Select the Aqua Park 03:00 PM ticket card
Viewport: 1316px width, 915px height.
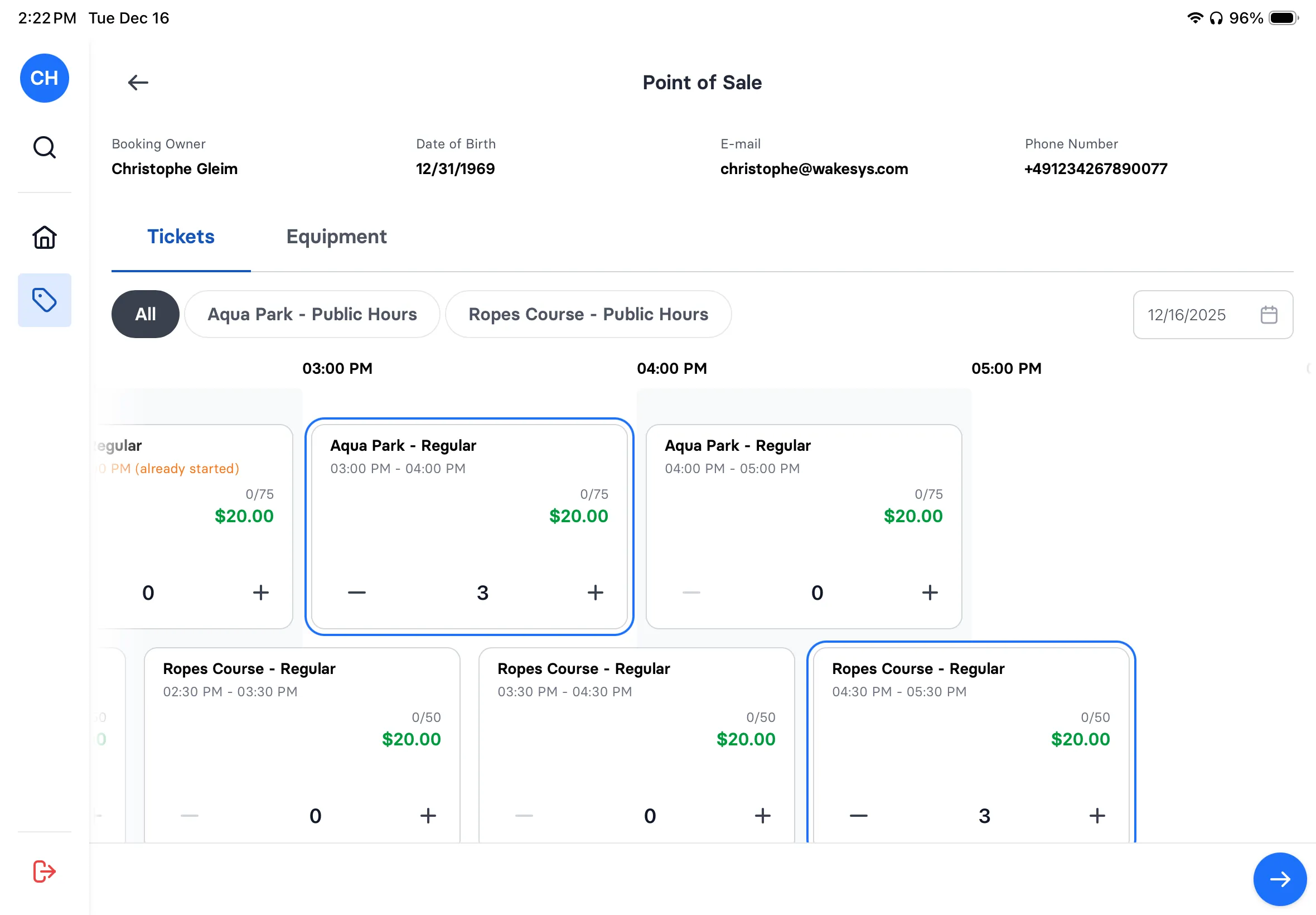pyautogui.click(x=470, y=516)
